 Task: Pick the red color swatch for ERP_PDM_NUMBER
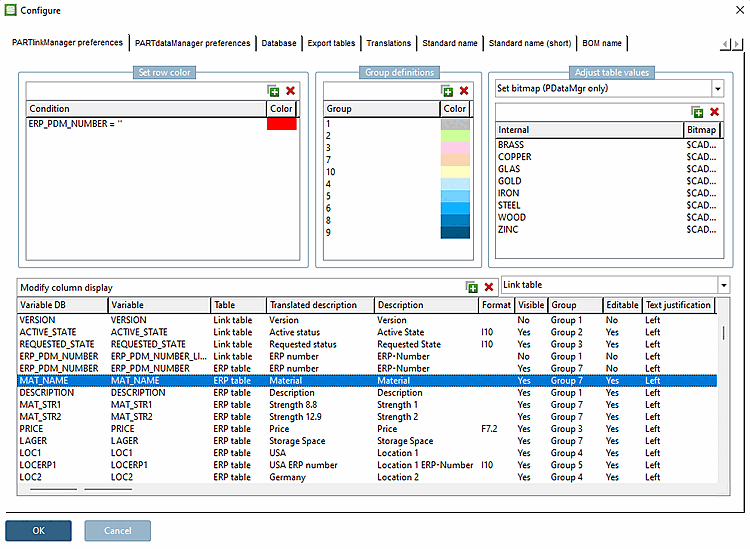tap(281, 124)
